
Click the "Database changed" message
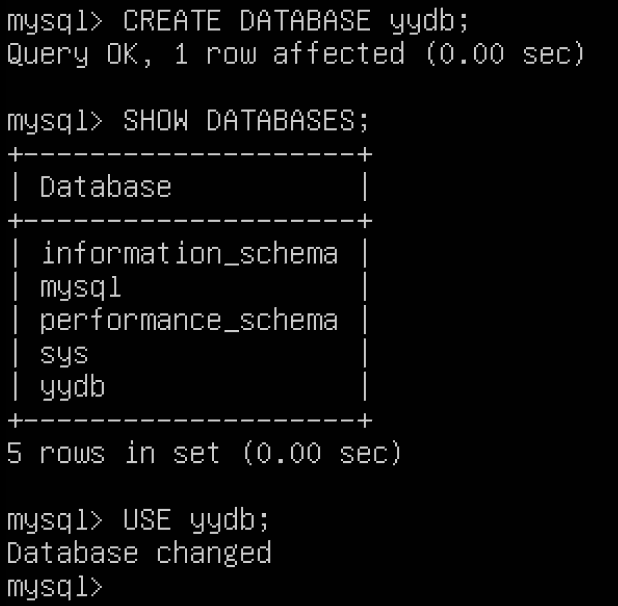pyautogui.click(x=138, y=553)
